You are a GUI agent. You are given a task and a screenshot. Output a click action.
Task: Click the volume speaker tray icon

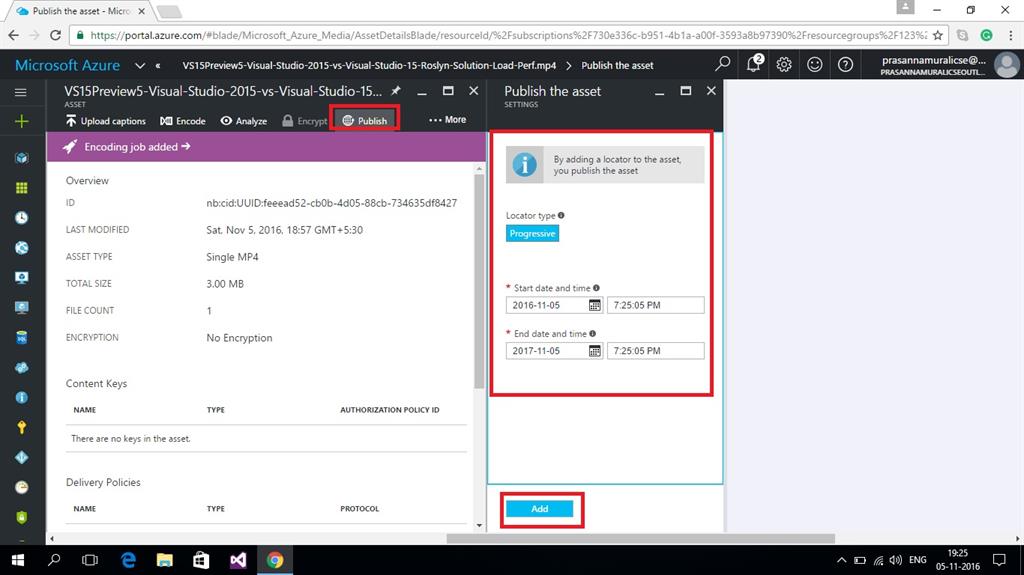pyautogui.click(x=895, y=560)
